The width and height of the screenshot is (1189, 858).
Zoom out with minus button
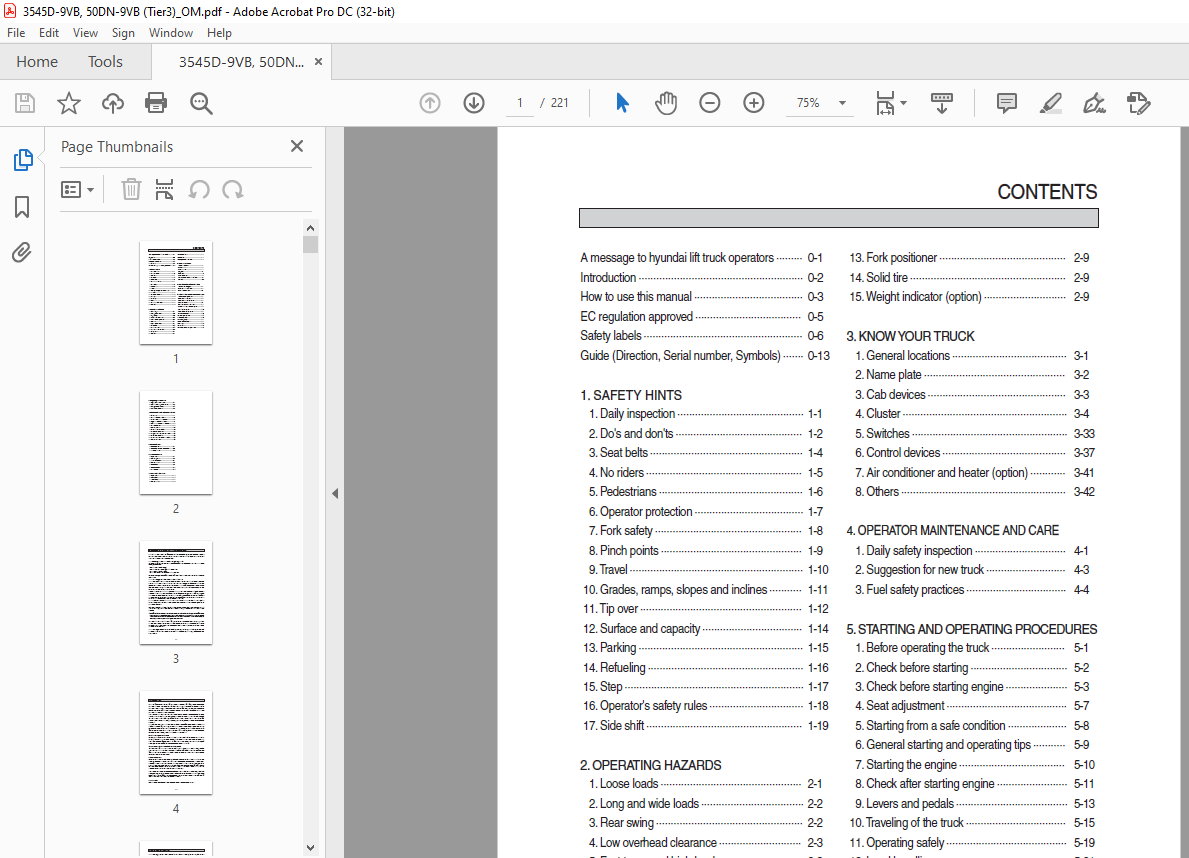(x=710, y=103)
